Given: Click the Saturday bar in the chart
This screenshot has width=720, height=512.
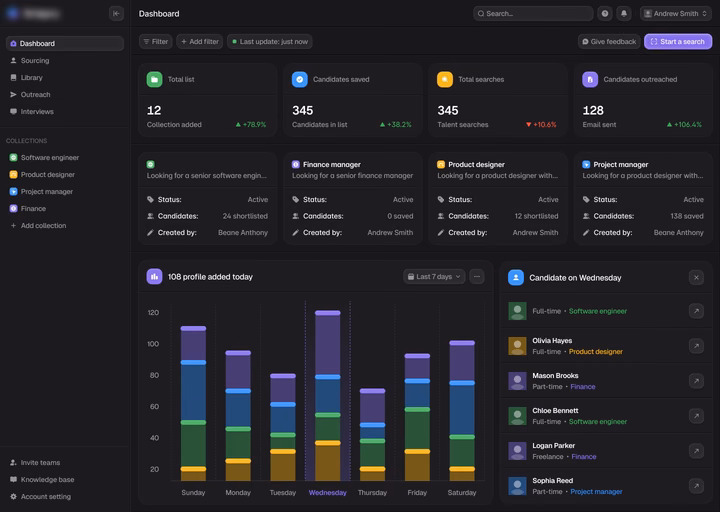Looking at the screenshot, I should [462, 411].
